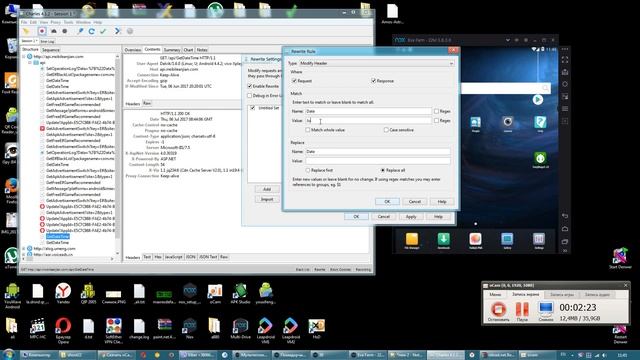Click the blue tools icon in Charles toolbar

point(118,31)
